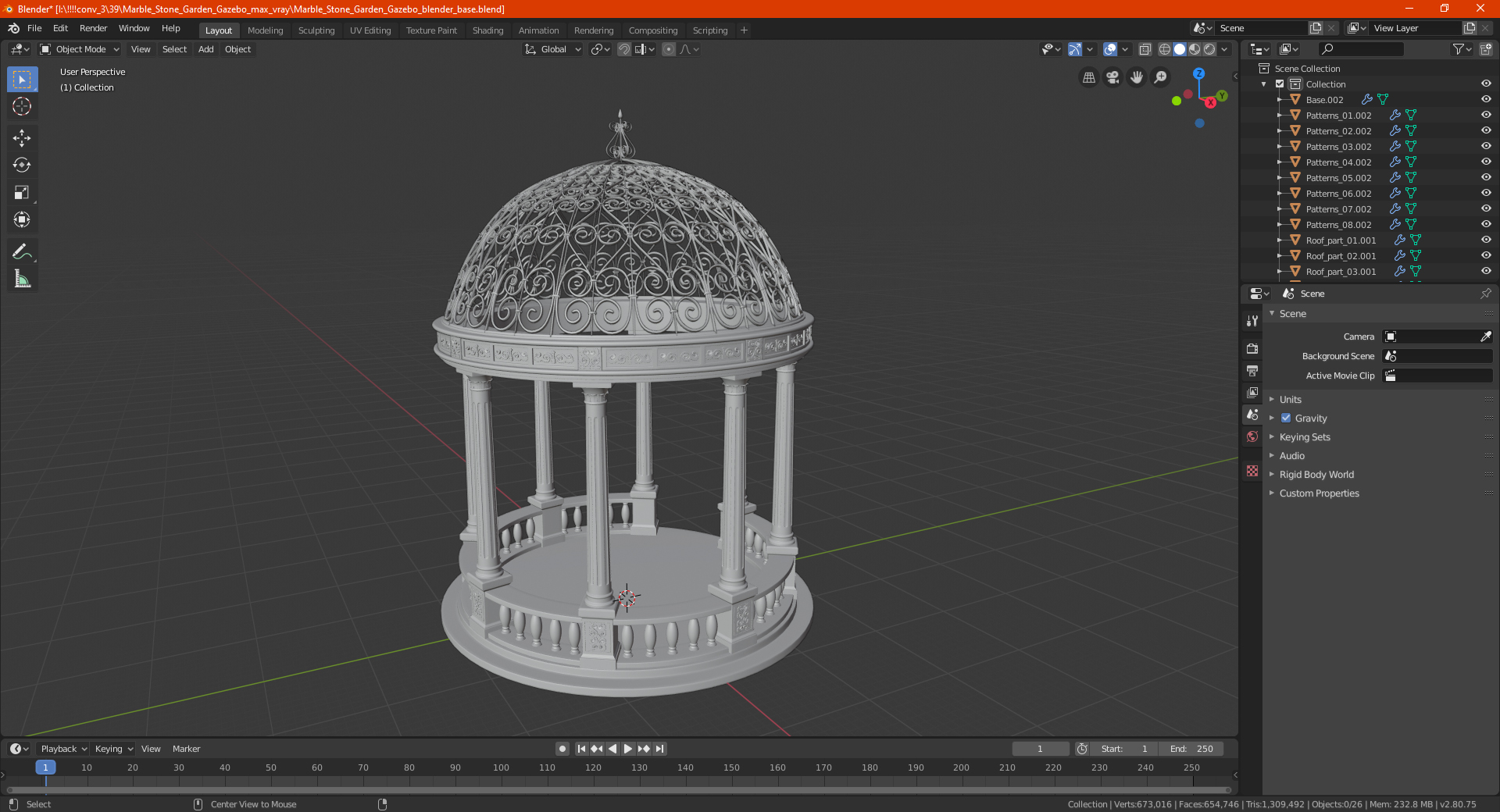
Task: Expand the Rigid Body World panel
Action: click(x=1316, y=475)
